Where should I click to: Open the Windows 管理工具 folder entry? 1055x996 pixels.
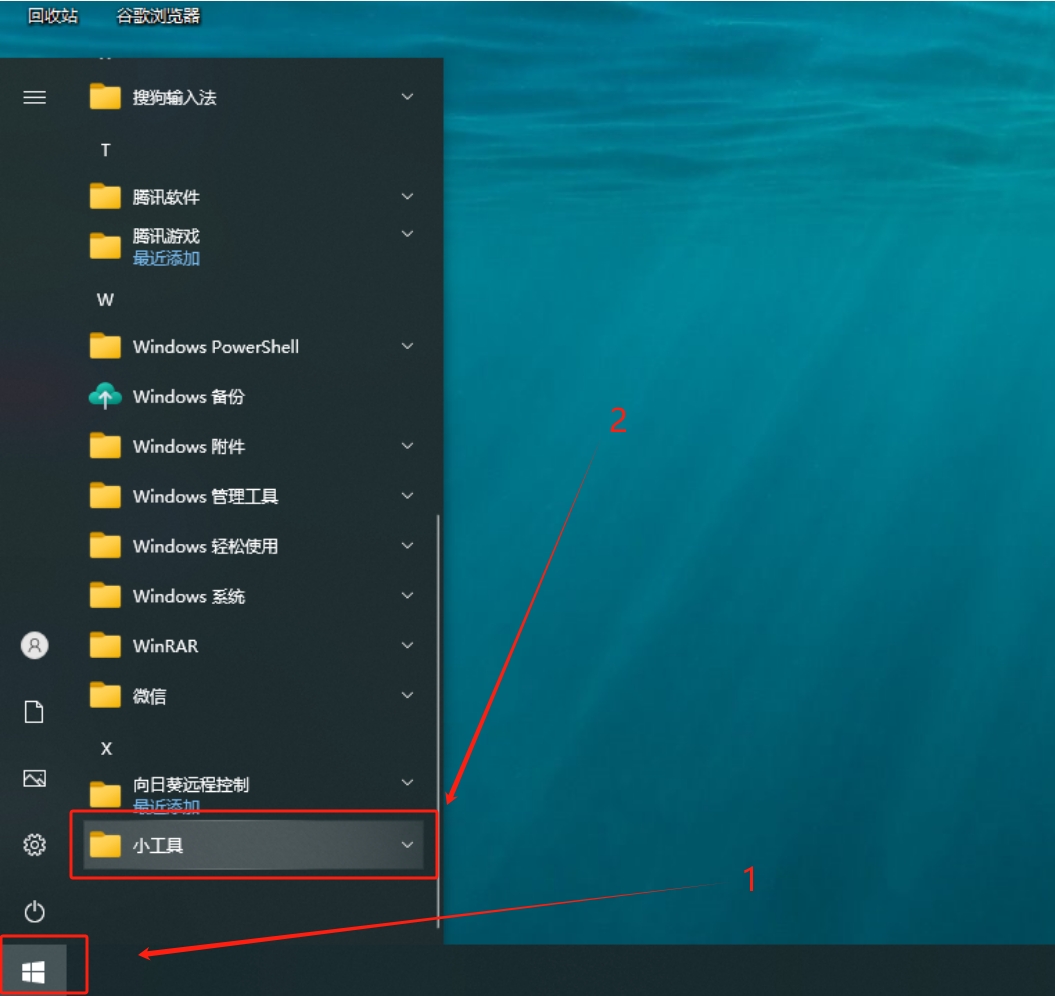coord(205,496)
